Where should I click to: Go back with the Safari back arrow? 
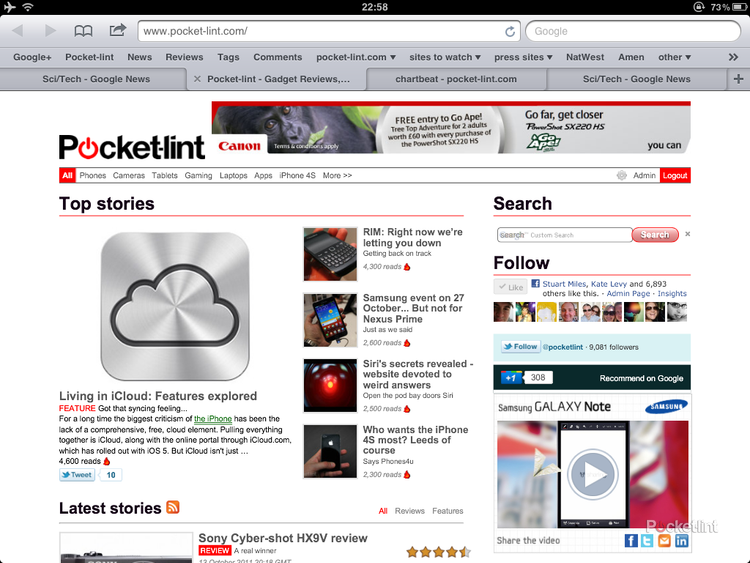(x=18, y=31)
